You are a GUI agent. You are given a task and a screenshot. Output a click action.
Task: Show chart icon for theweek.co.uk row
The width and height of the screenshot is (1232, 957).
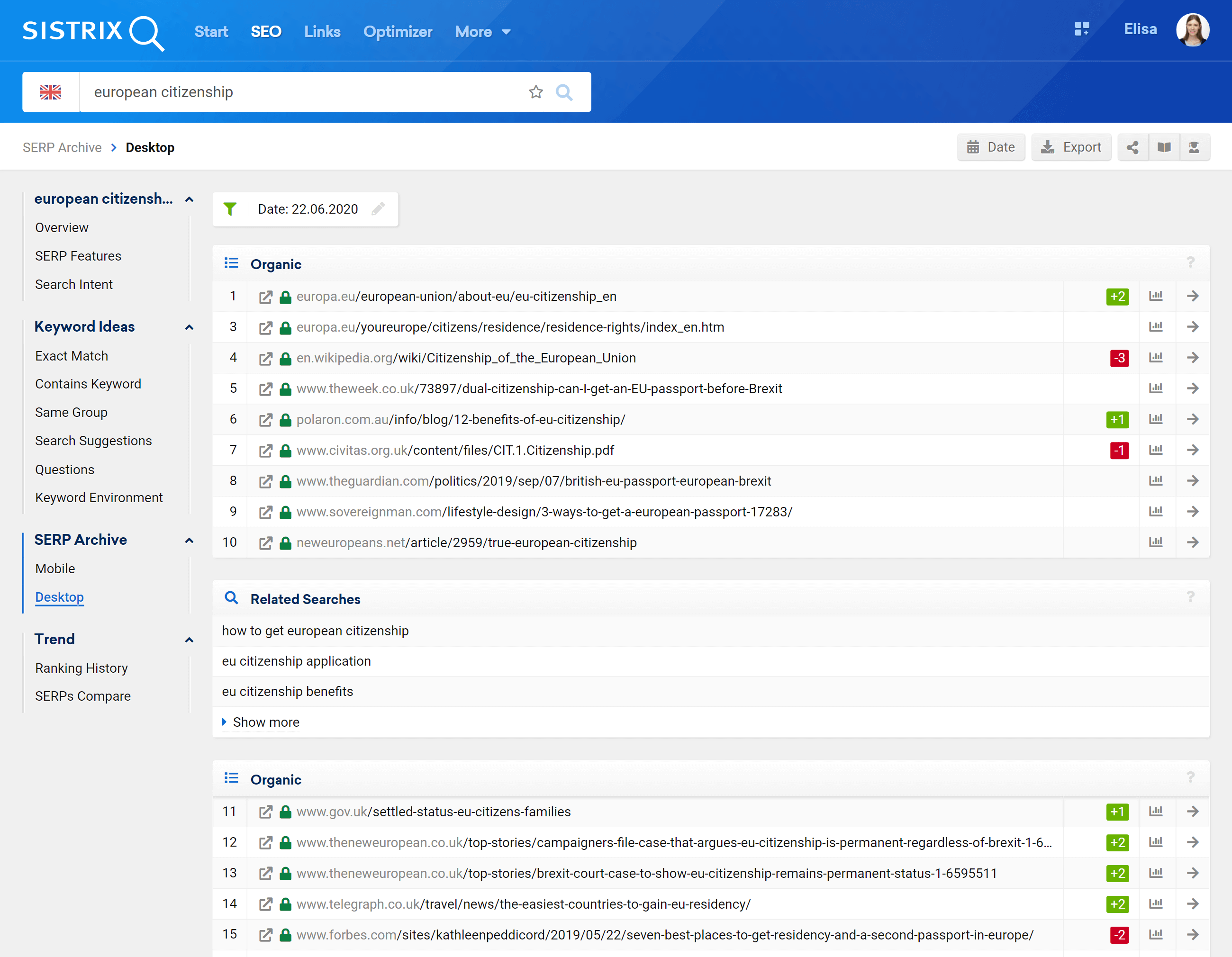coord(1156,388)
